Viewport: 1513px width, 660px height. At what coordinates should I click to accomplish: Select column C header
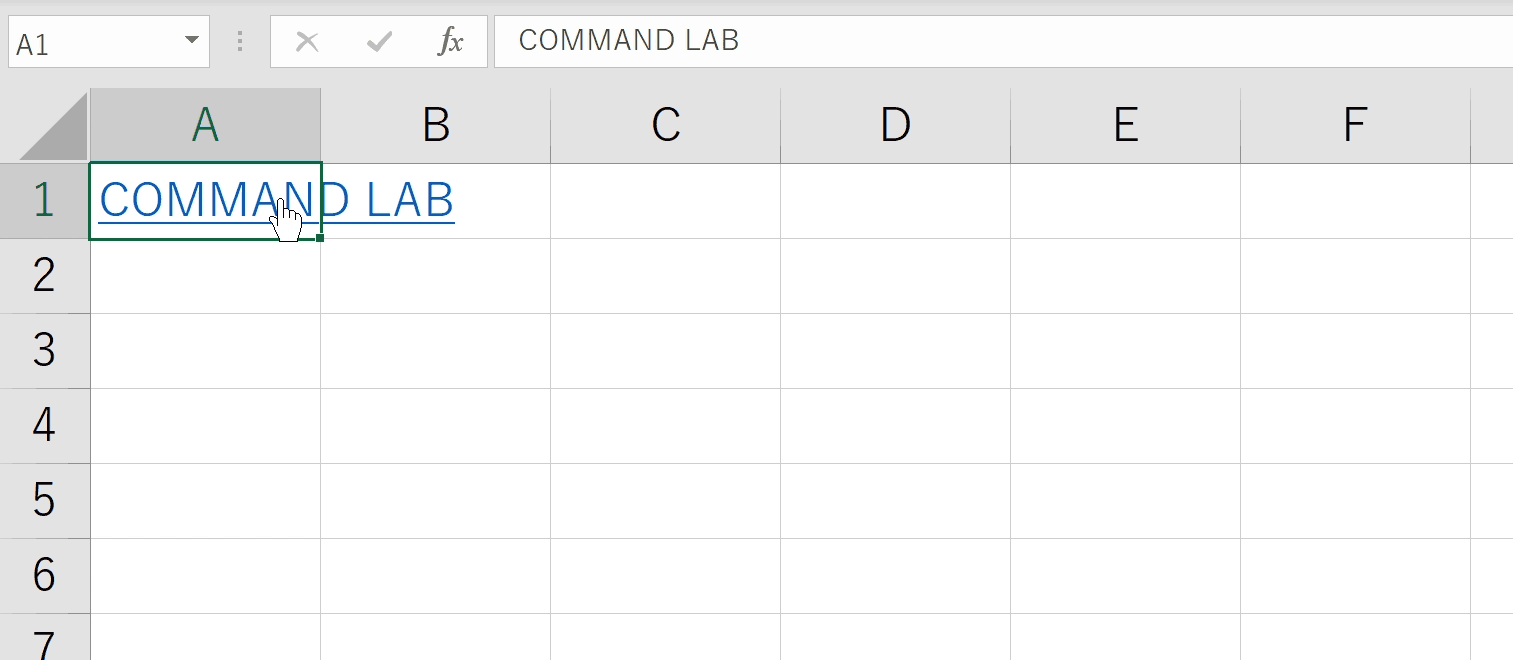(665, 125)
